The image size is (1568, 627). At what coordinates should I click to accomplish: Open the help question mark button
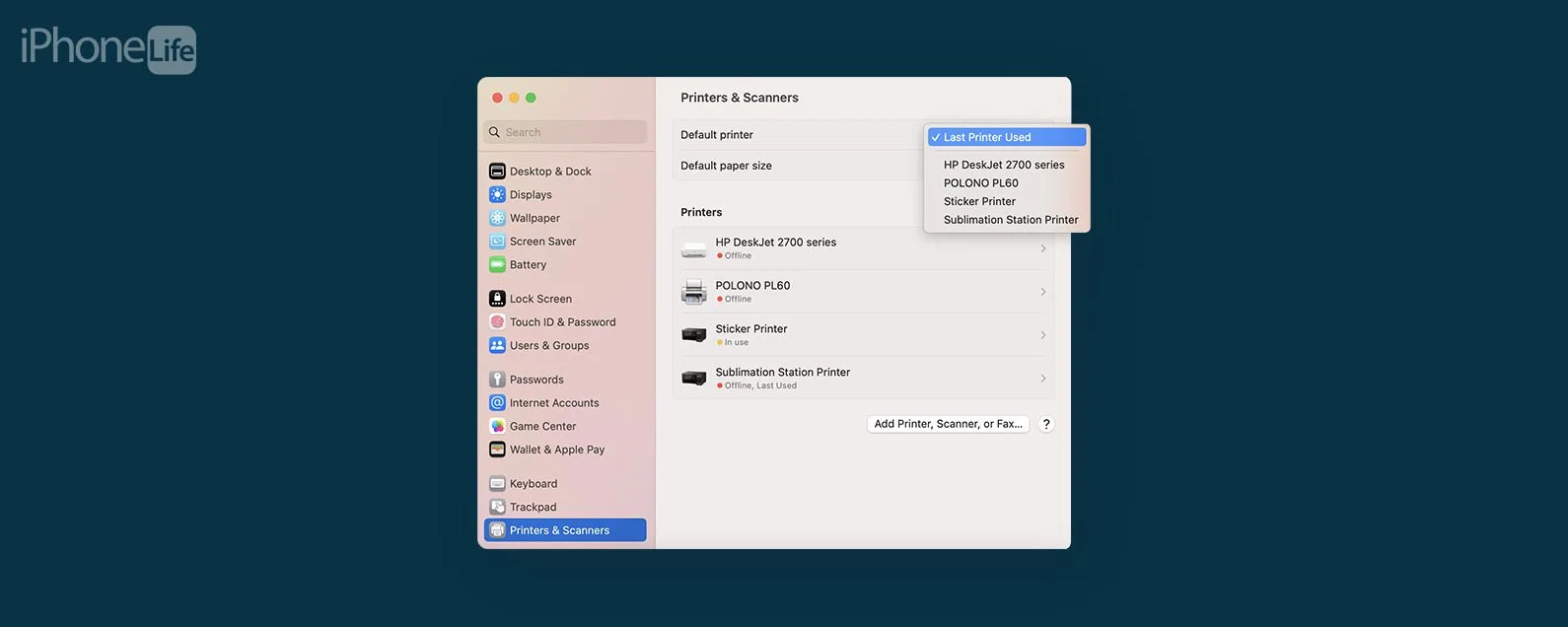tap(1046, 424)
